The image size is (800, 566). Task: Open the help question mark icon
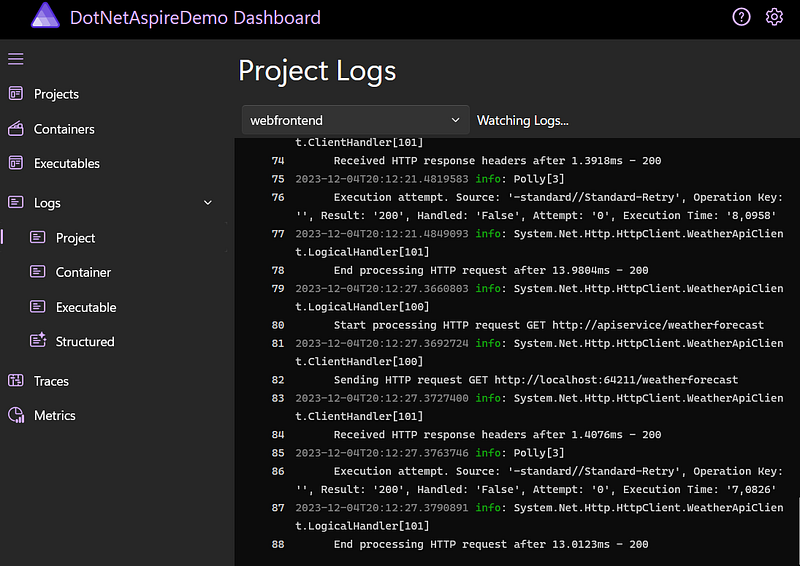741,17
